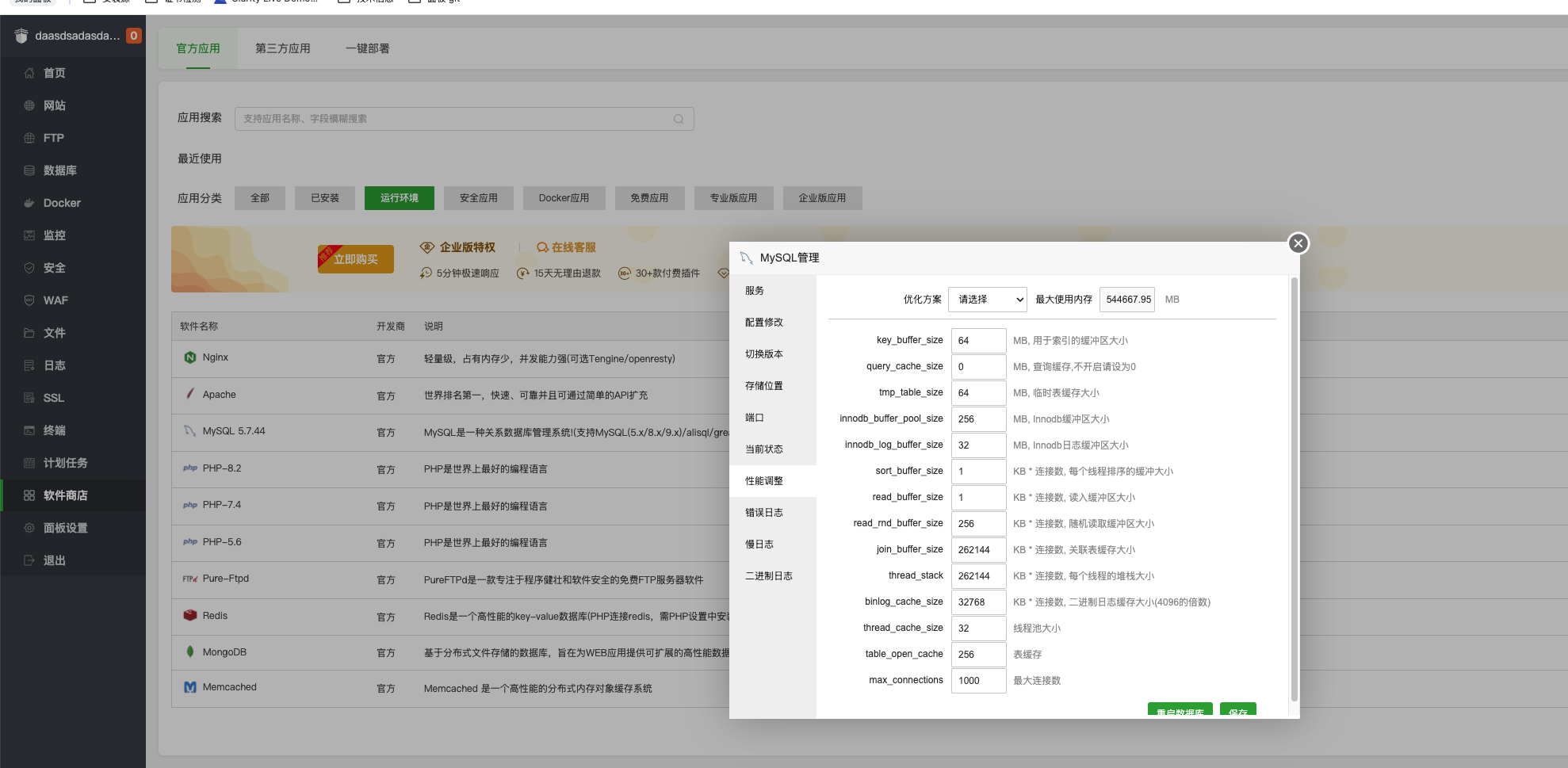Filter apps by 专业版应用 category
The height and width of the screenshot is (768, 1568).
pyautogui.click(x=734, y=198)
